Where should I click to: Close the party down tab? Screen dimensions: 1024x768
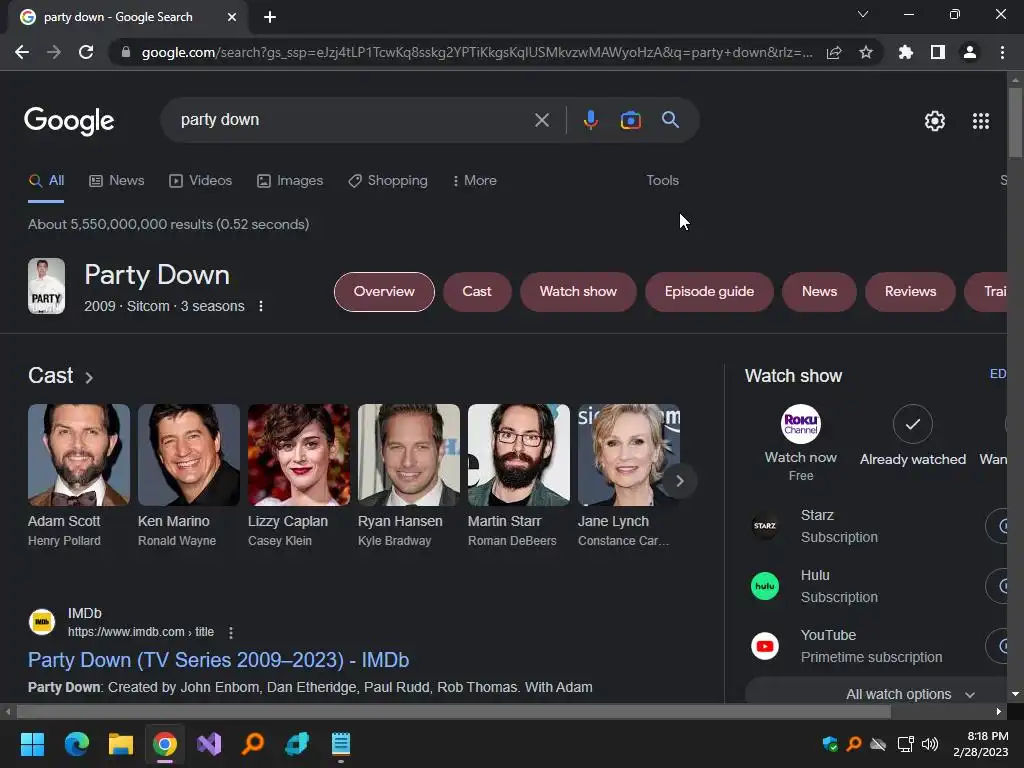232,17
